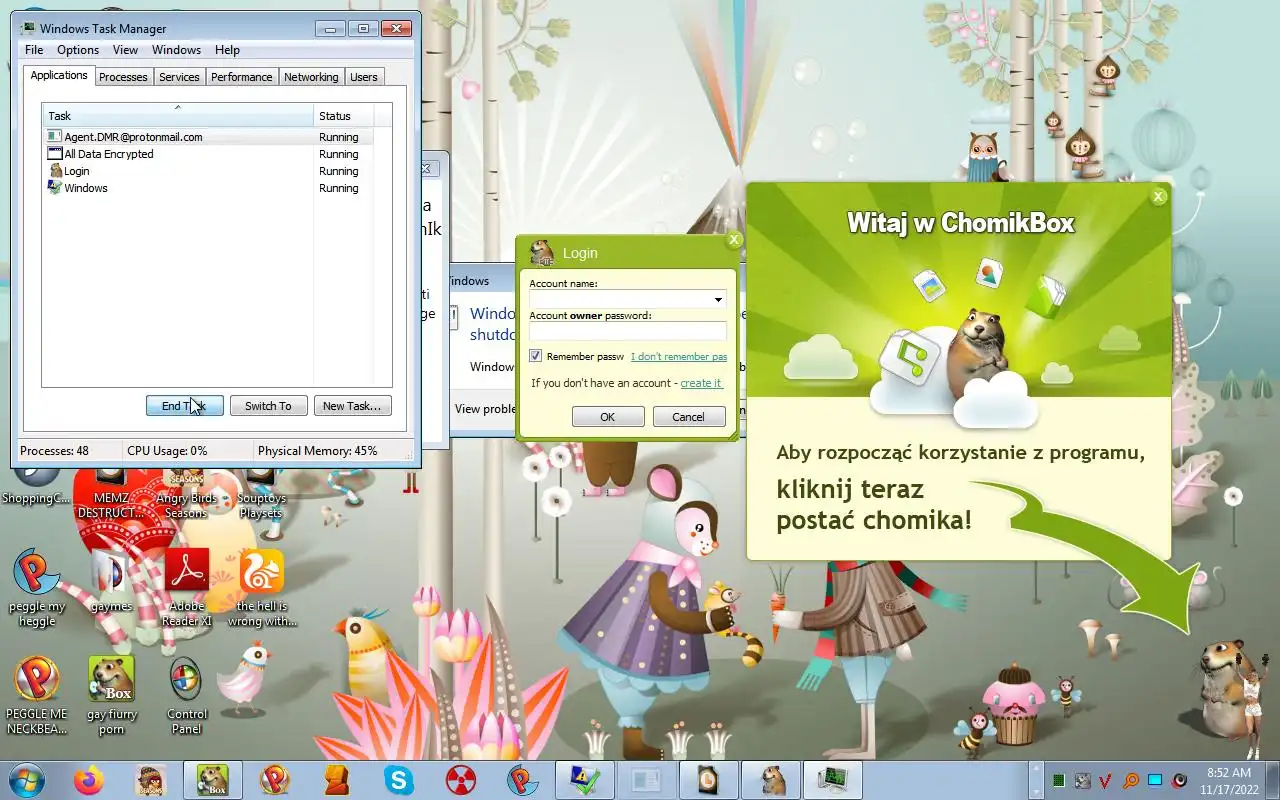Viewport: 1280px width, 800px height.
Task: Click OK in the Login dialog
Action: click(608, 417)
